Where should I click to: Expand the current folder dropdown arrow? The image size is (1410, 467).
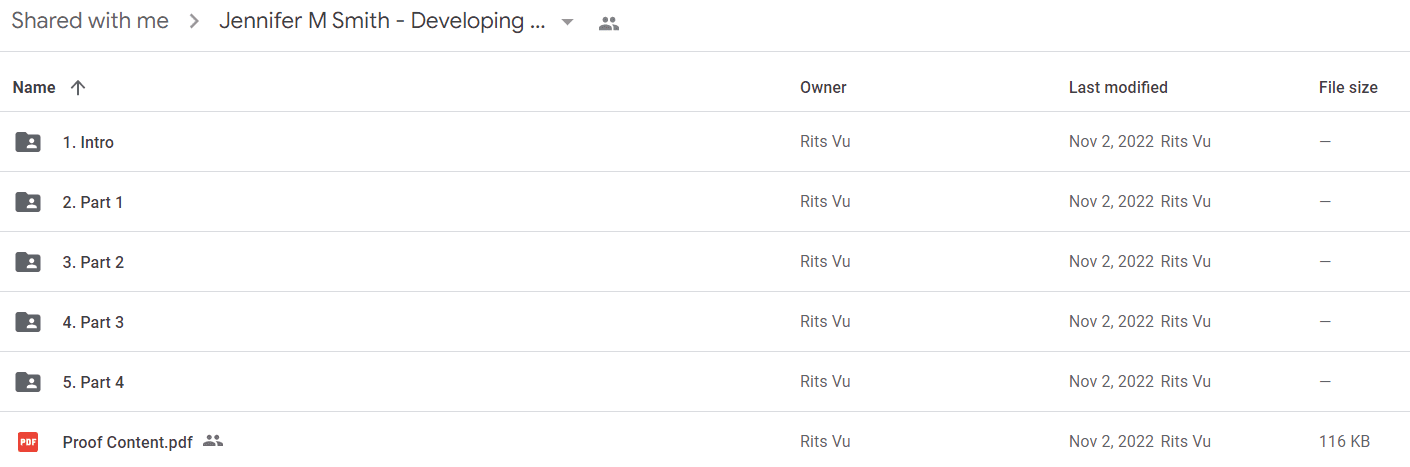pyautogui.click(x=567, y=22)
